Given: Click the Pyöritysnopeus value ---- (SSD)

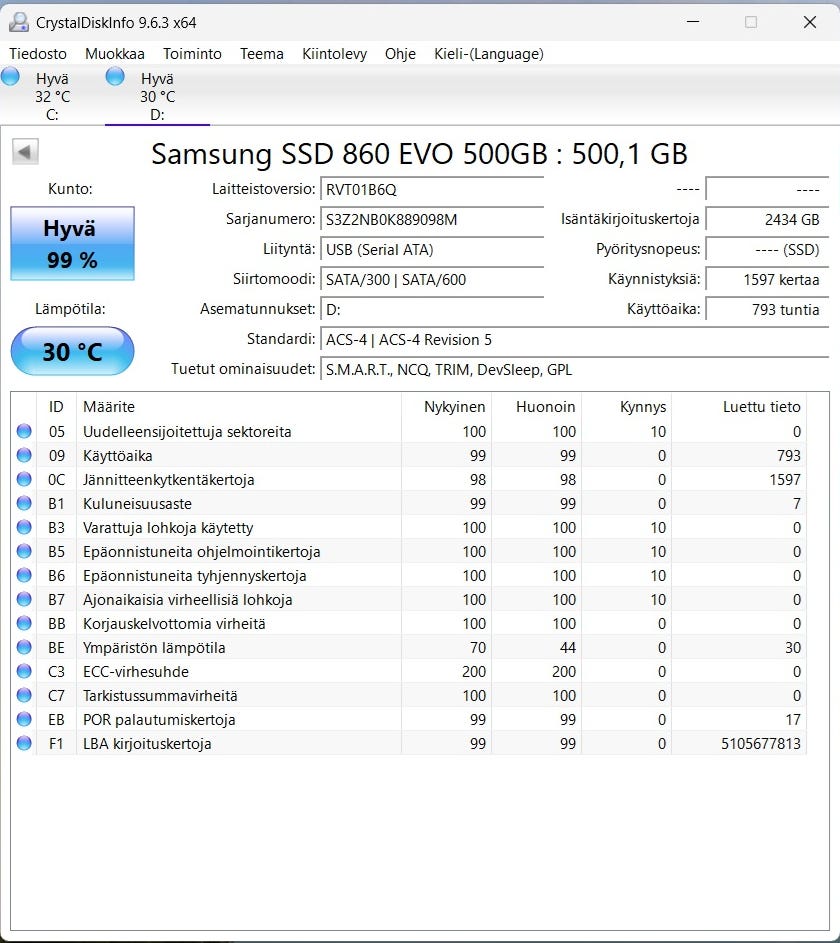Looking at the screenshot, I should [x=767, y=250].
